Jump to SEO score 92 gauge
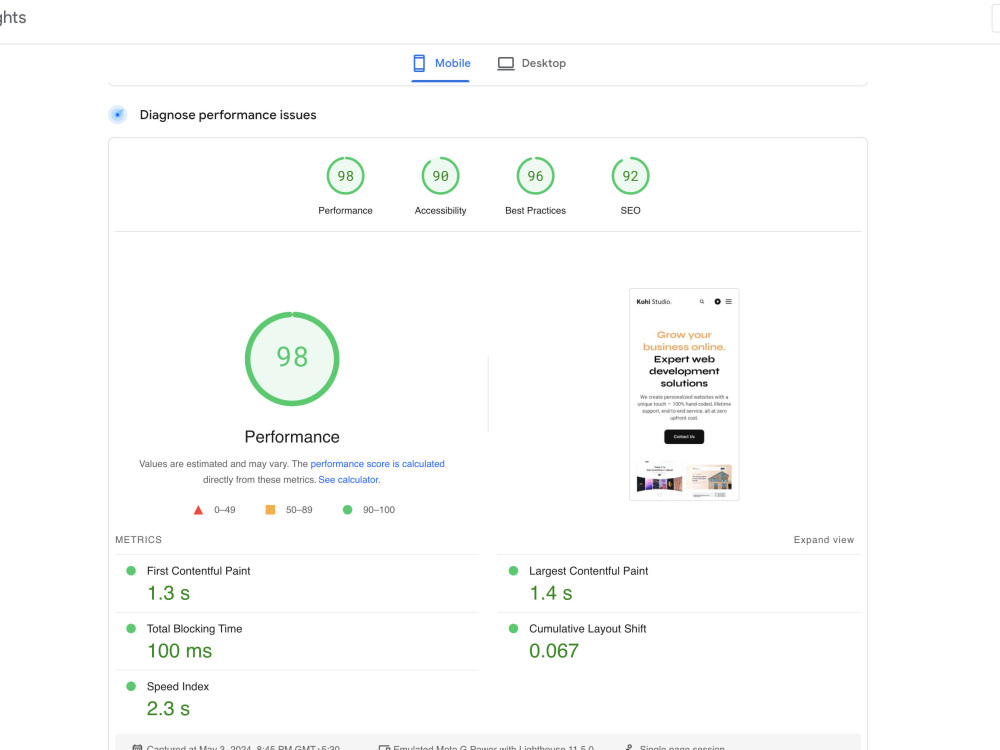Viewport: 1000px width, 750px height. click(631, 176)
